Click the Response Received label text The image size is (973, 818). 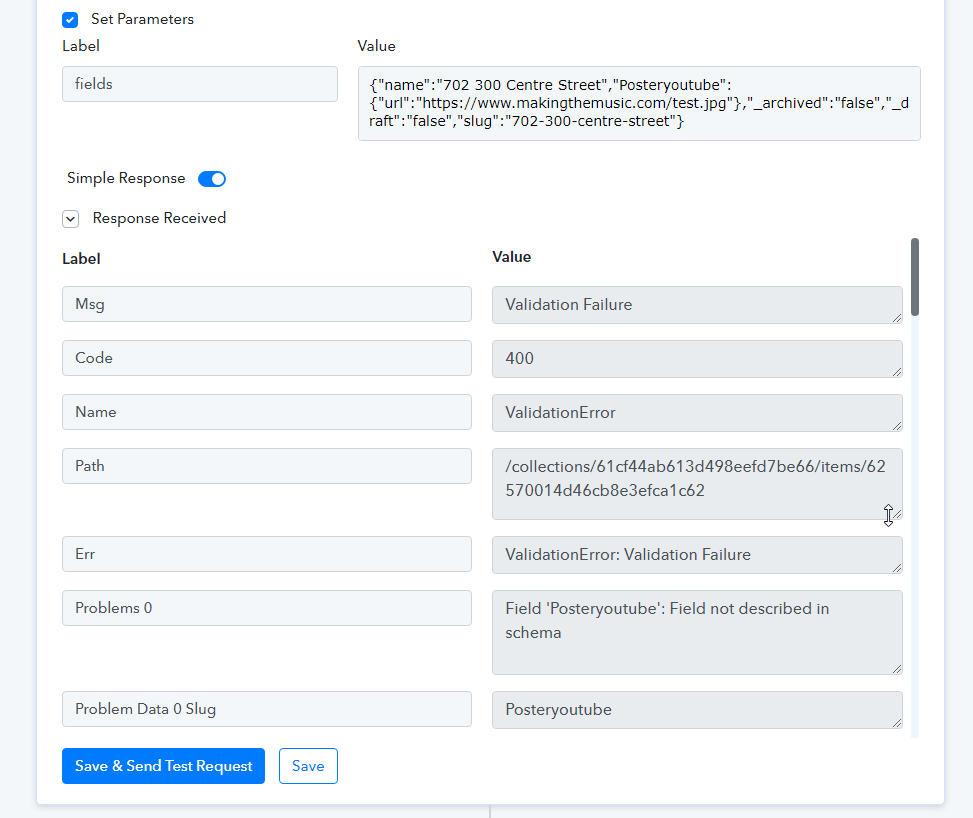coord(159,218)
